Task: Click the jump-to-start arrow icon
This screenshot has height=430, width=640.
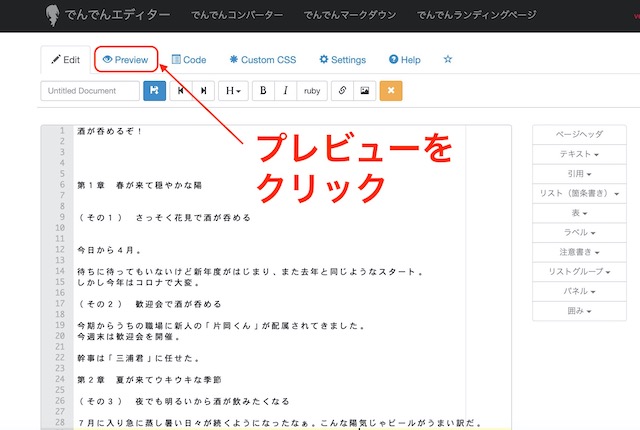Action: [x=181, y=90]
